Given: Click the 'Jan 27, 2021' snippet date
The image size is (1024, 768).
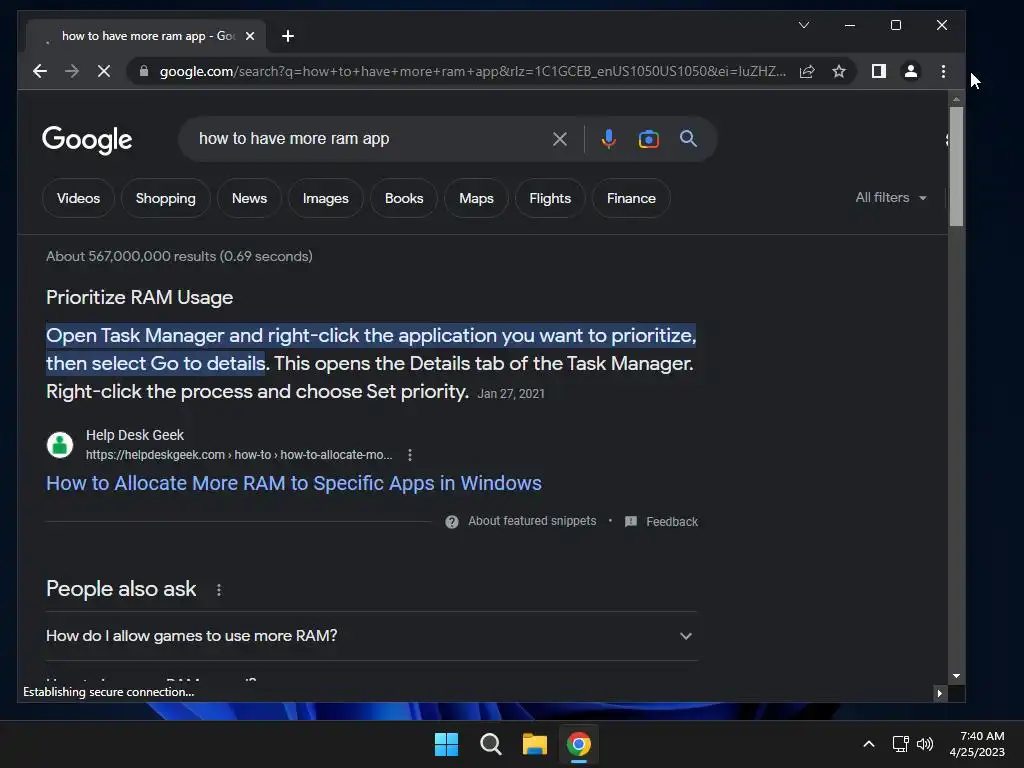Looking at the screenshot, I should (x=511, y=394).
